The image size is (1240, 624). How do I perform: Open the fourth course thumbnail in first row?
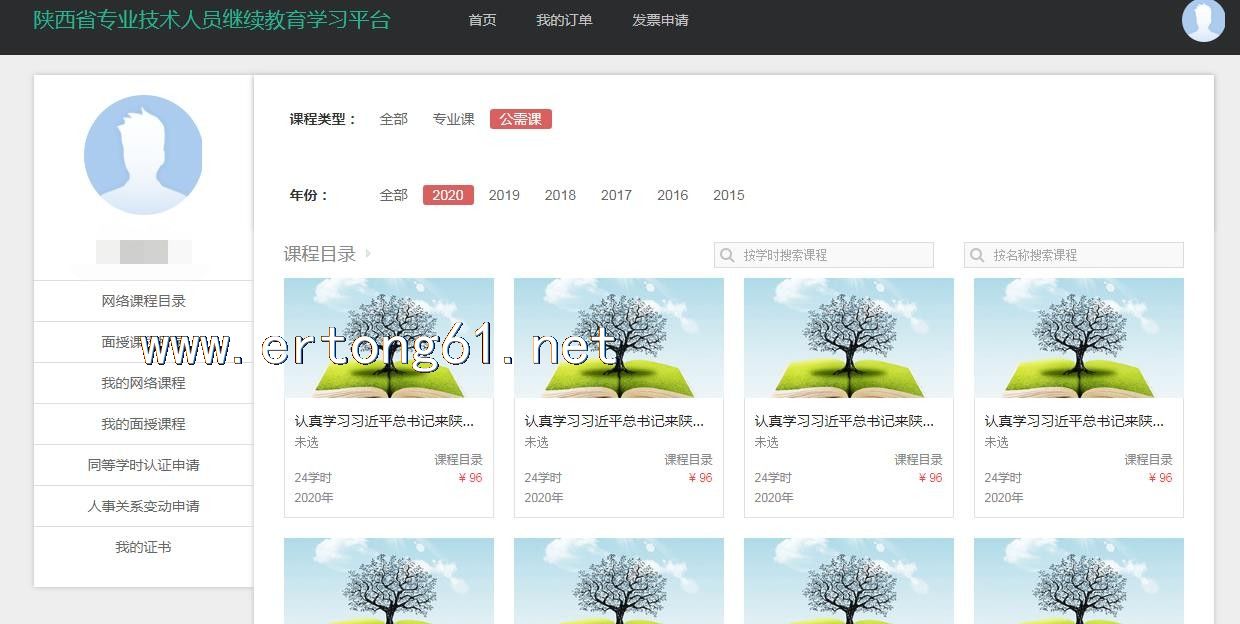tap(1078, 338)
